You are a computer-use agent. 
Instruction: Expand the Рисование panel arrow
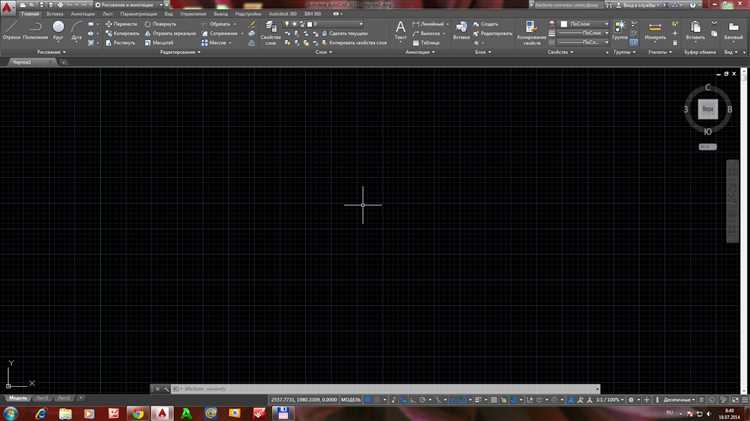click(x=64, y=52)
